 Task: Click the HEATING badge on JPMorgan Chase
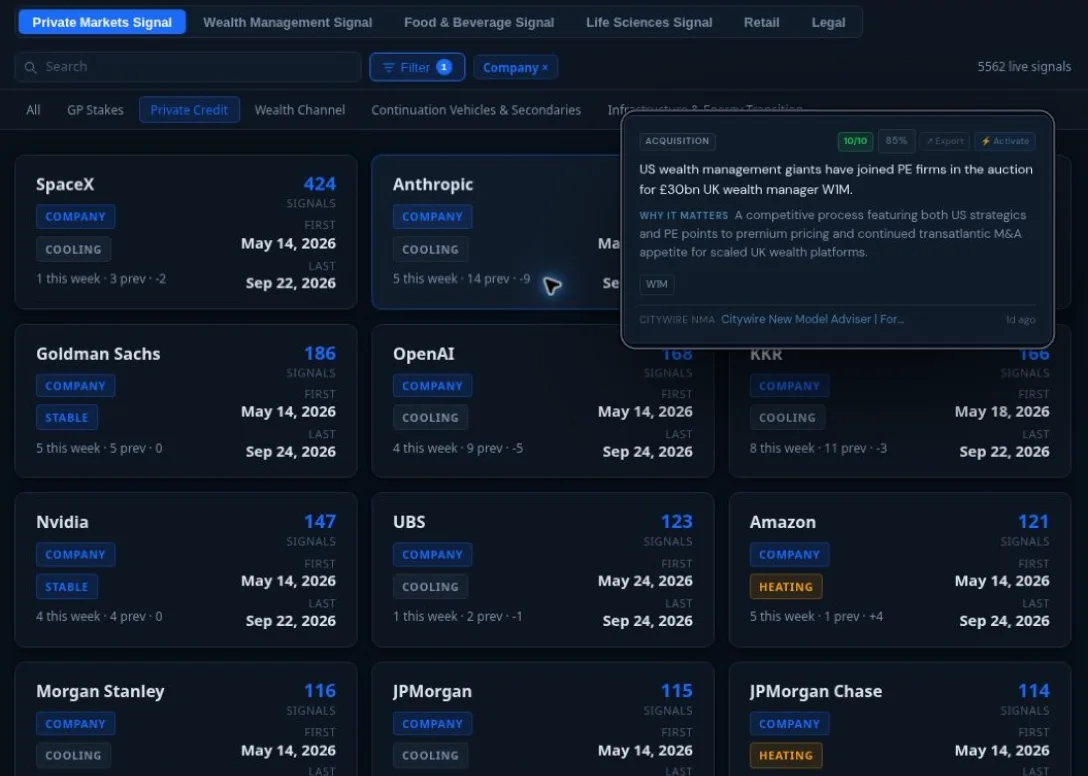[x=785, y=756]
